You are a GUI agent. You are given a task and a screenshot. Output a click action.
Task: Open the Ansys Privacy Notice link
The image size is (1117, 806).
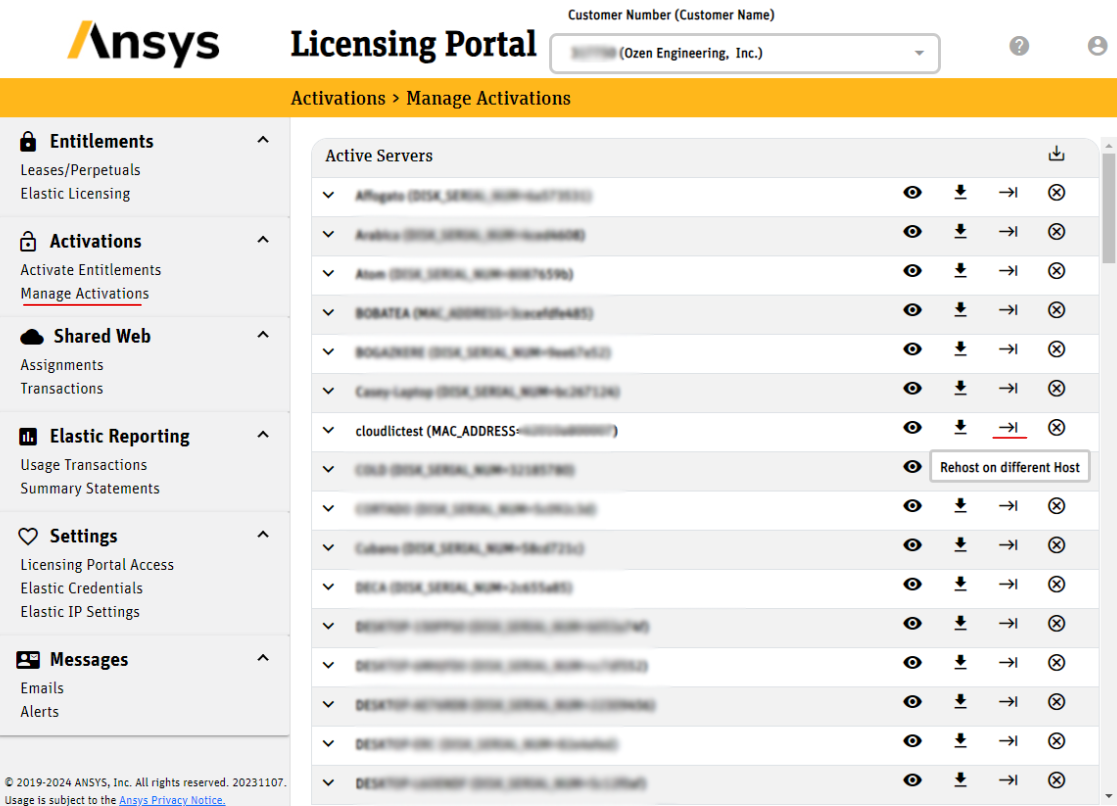pyautogui.click(x=172, y=799)
